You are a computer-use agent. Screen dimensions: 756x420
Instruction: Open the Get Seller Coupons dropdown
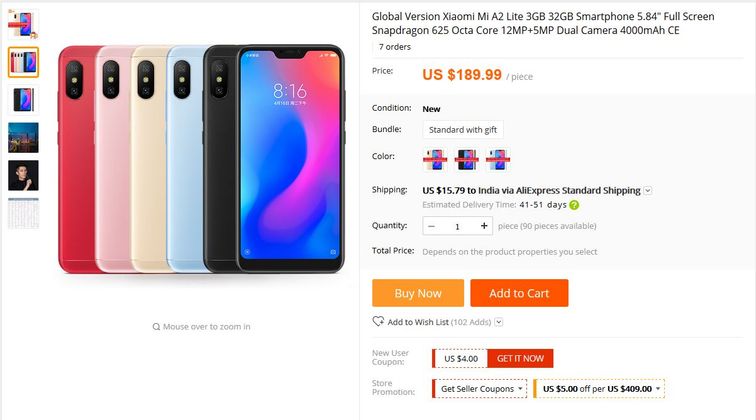point(480,389)
